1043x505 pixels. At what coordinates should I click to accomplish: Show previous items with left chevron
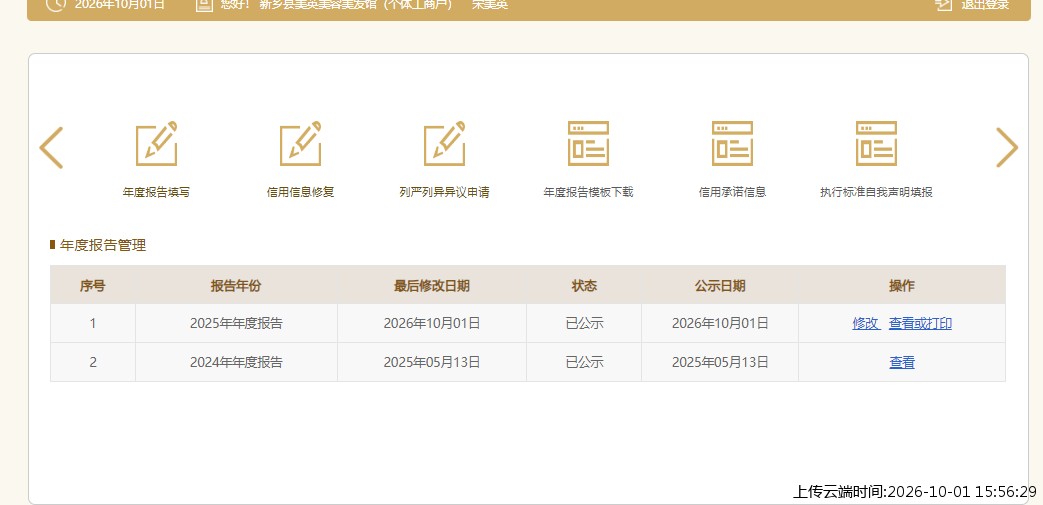(x=51, y=148)
